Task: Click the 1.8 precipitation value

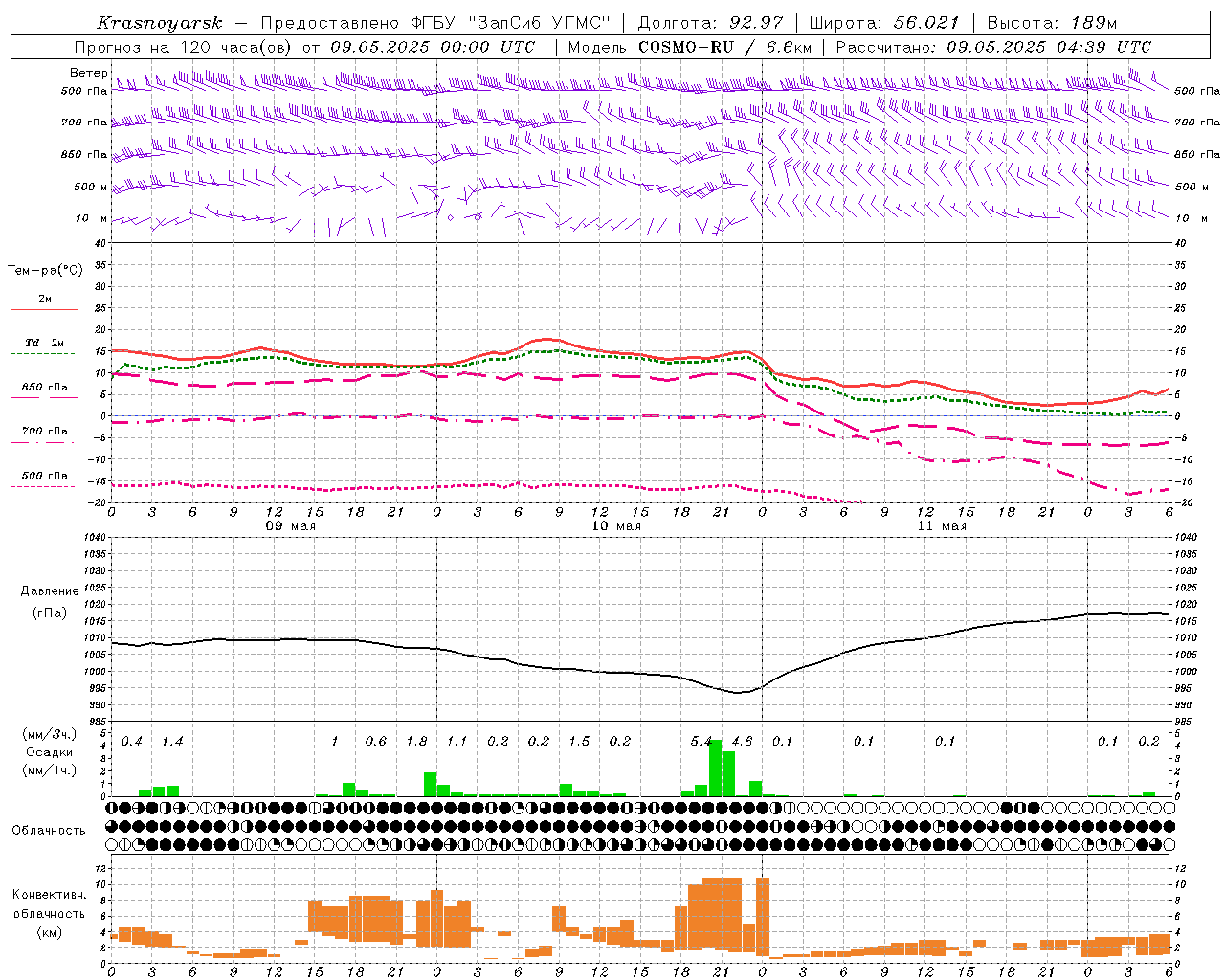Action: click(416, 742)
